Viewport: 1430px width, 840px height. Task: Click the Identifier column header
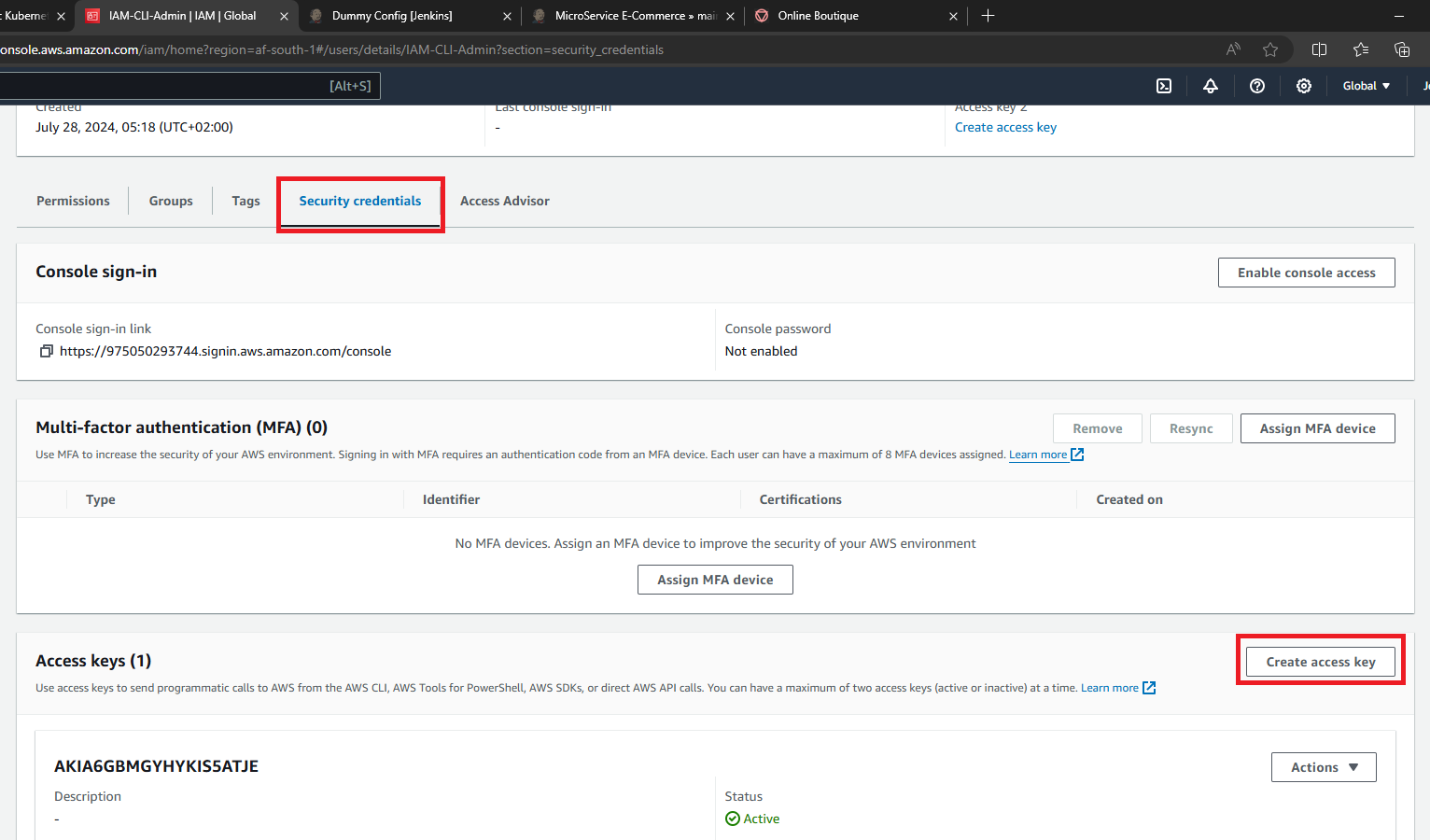[x=451, y=499]
